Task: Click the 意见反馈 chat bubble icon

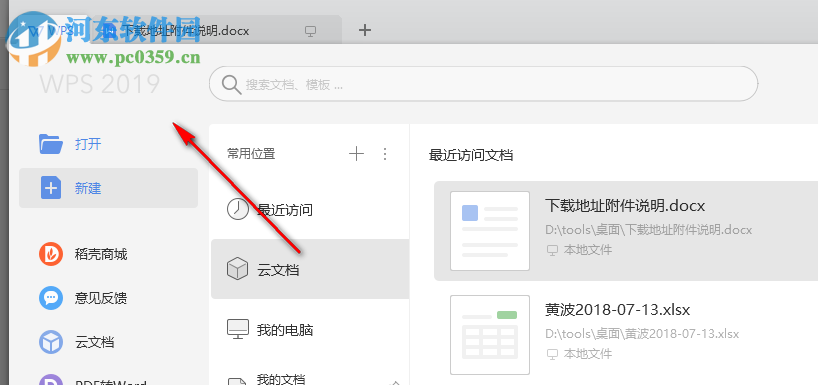Action: [51, 298]
